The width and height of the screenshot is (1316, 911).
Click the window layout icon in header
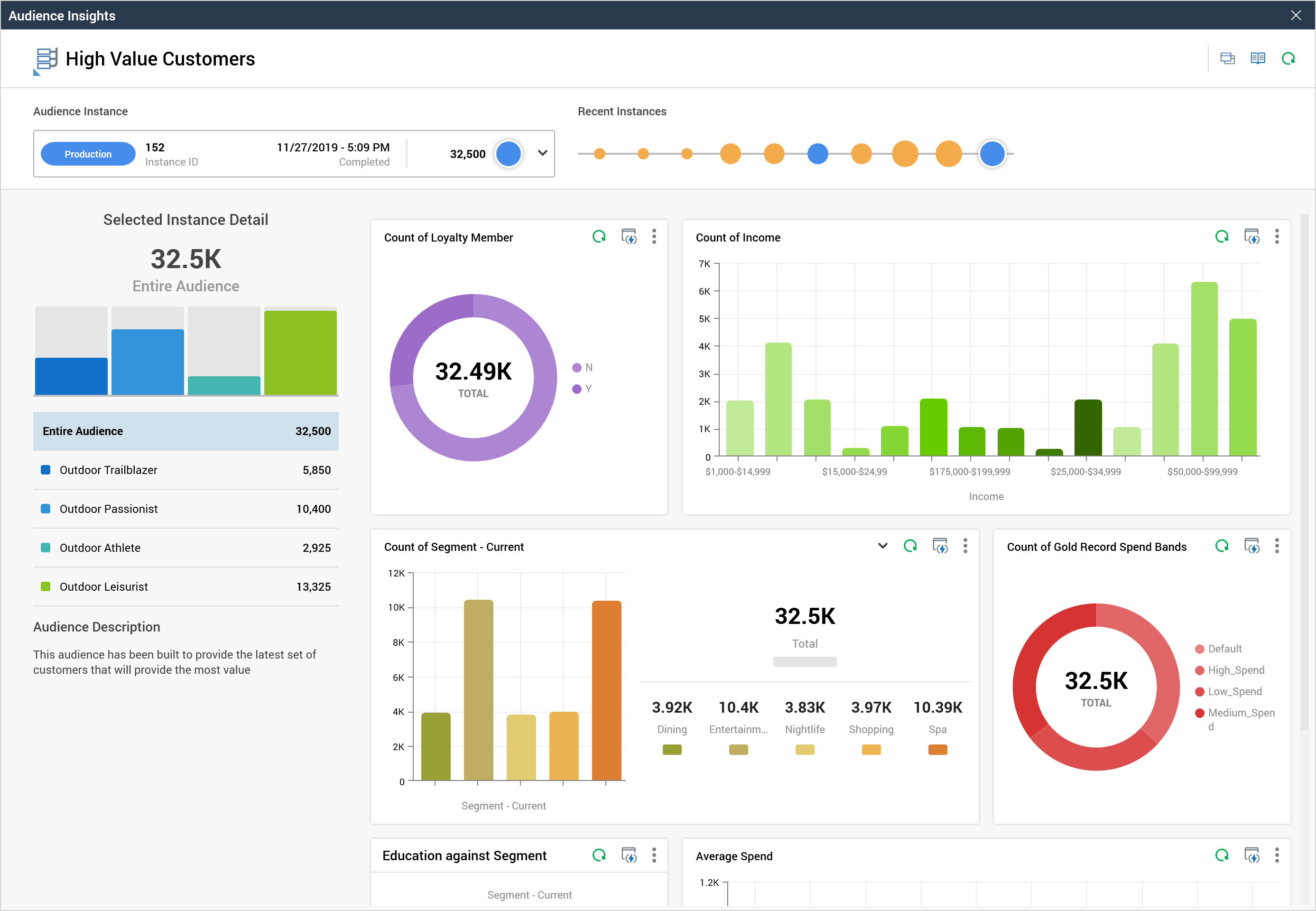coord(1227,58)
